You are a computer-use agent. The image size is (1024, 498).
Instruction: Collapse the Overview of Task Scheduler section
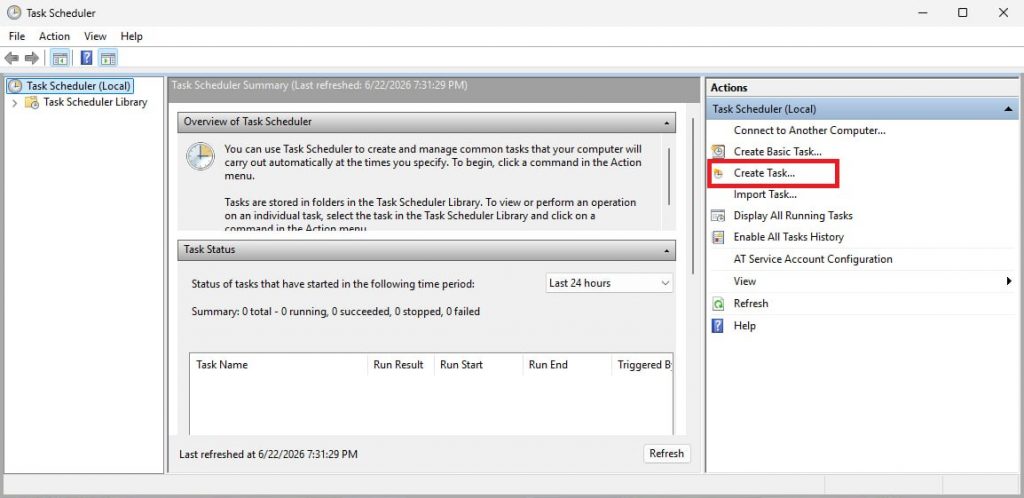pos(666,122)
